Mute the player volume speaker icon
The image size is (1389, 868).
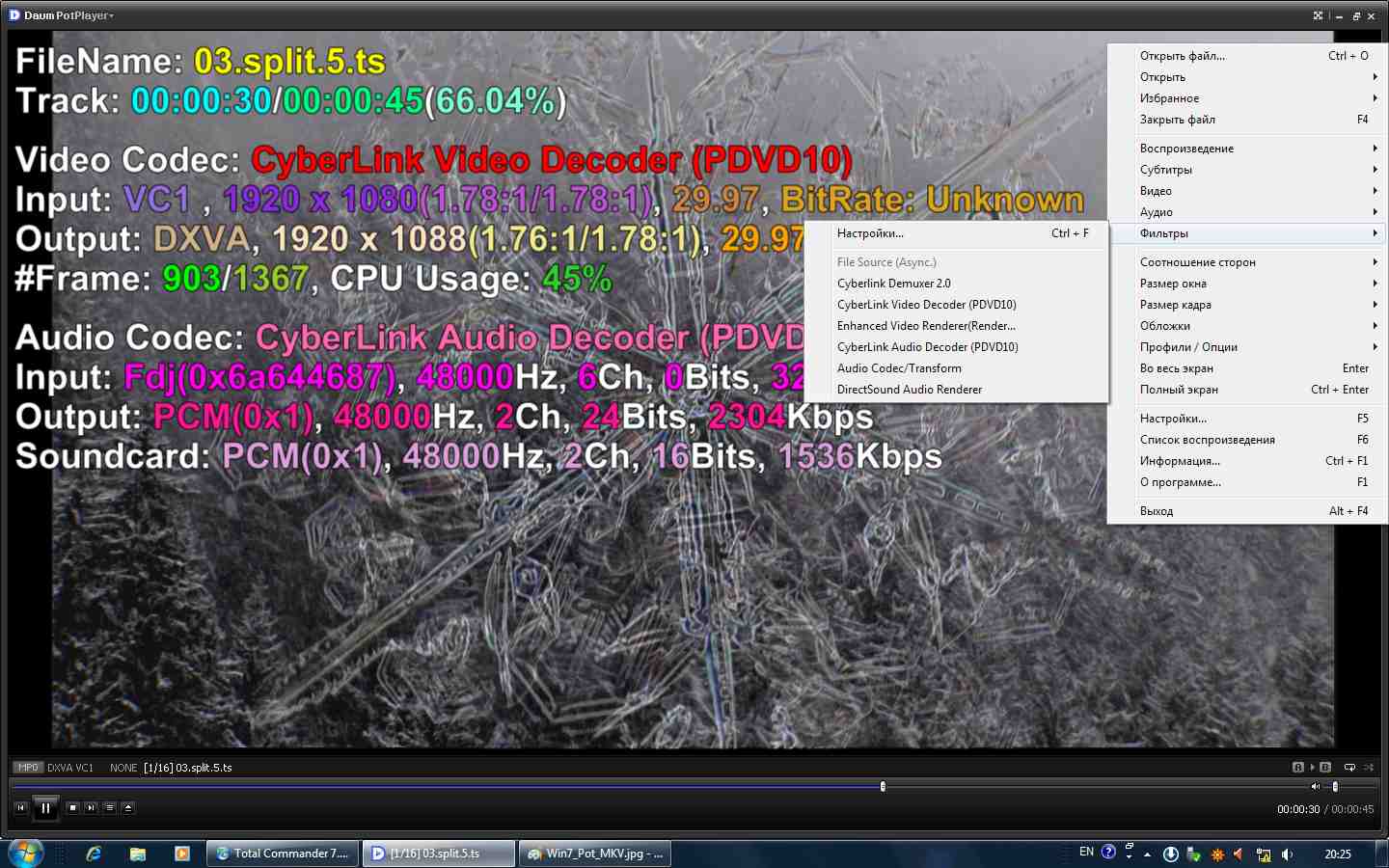tap(1315, 787)
